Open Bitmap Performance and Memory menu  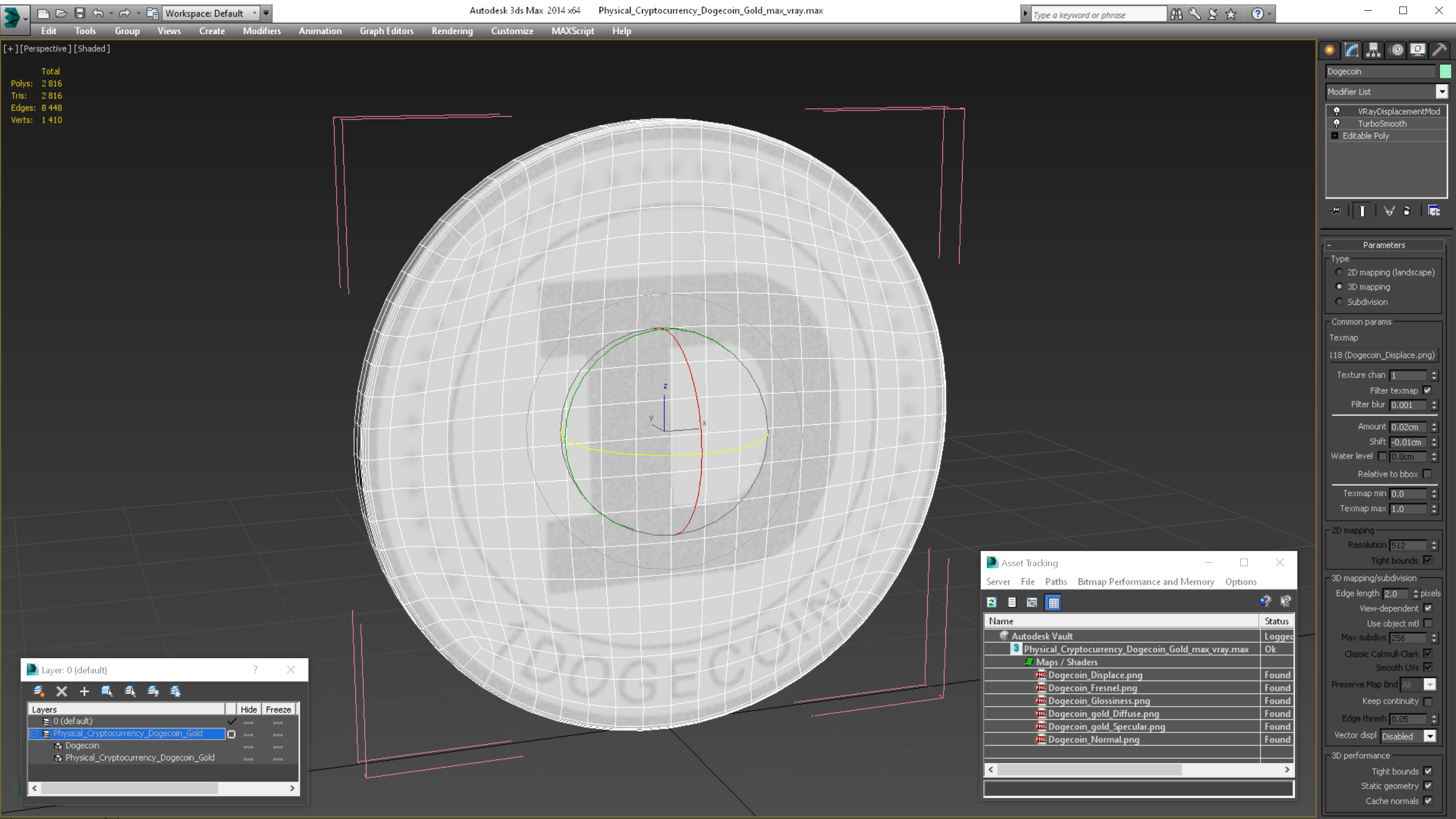pyautogui.click(x=1146, y=581)
